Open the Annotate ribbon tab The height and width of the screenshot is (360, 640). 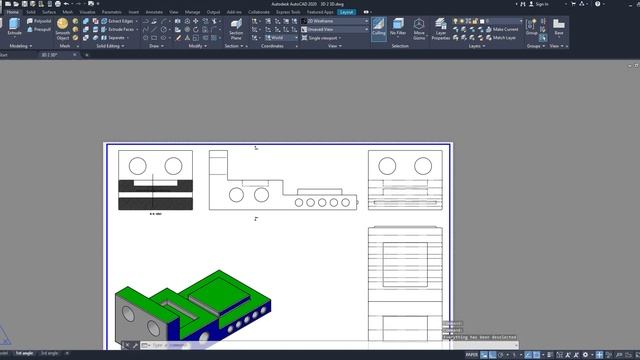tap(154, 12)
